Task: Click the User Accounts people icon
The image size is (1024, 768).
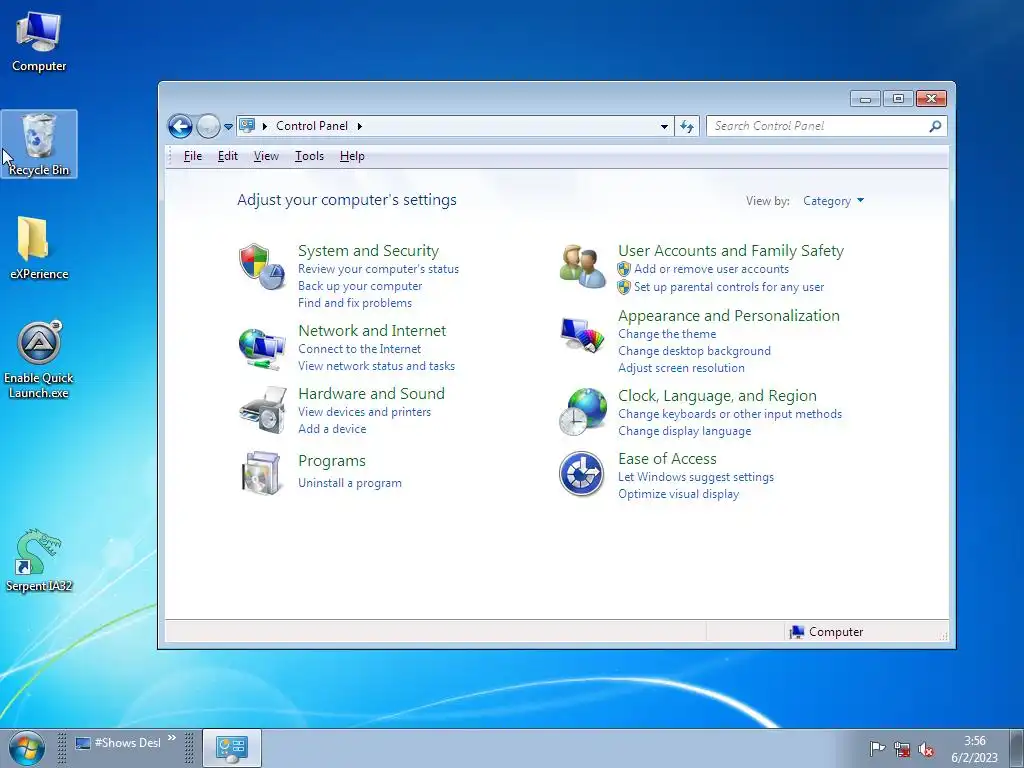Action: [x=582, y=266]
